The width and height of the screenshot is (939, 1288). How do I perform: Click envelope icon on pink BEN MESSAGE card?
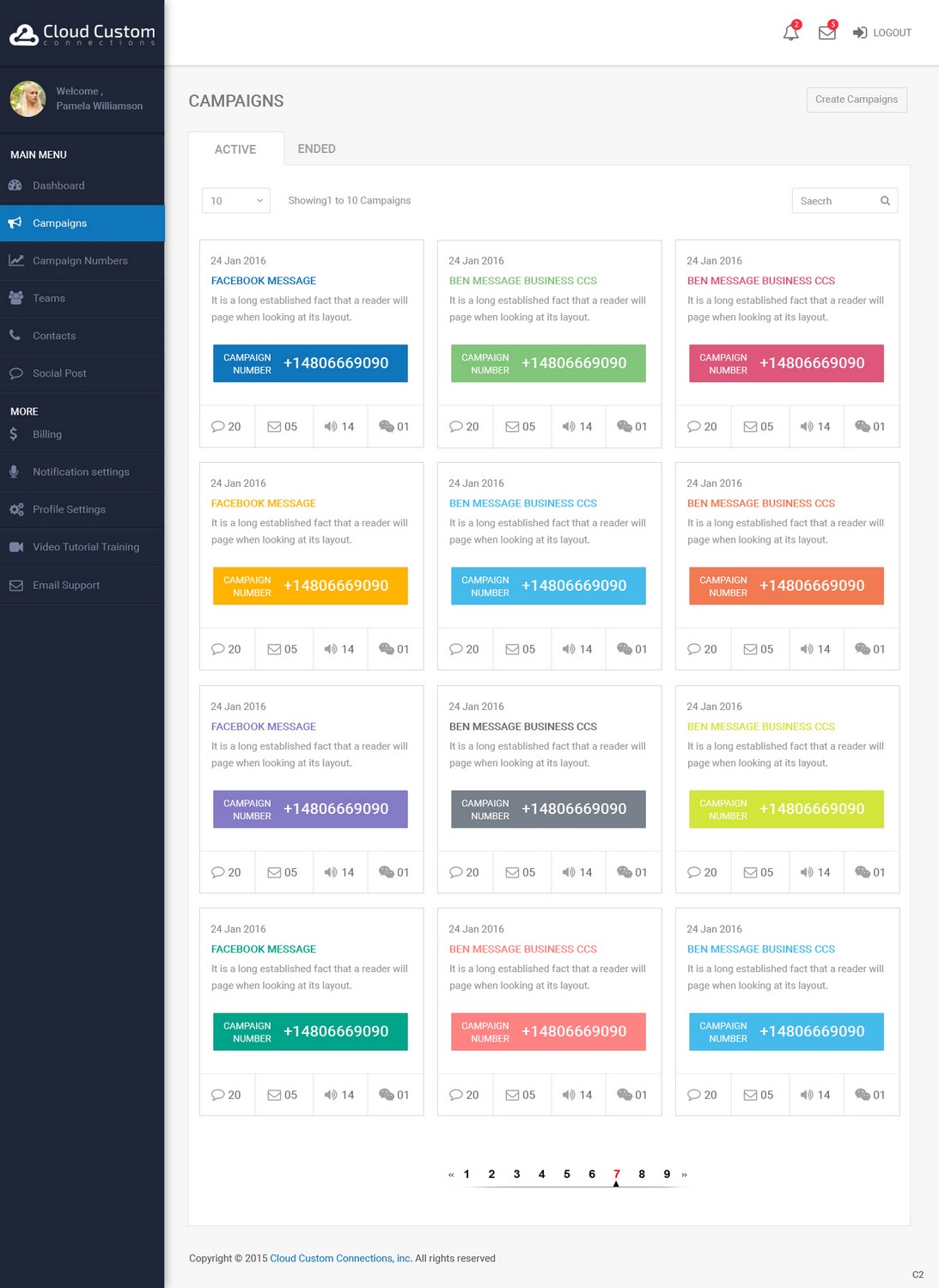[750, 427]
